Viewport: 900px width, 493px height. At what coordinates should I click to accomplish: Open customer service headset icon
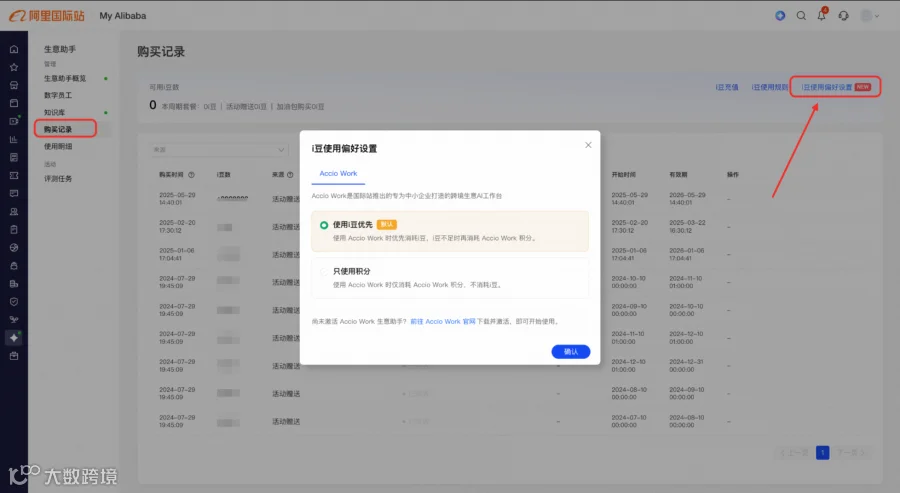(843, 16)
